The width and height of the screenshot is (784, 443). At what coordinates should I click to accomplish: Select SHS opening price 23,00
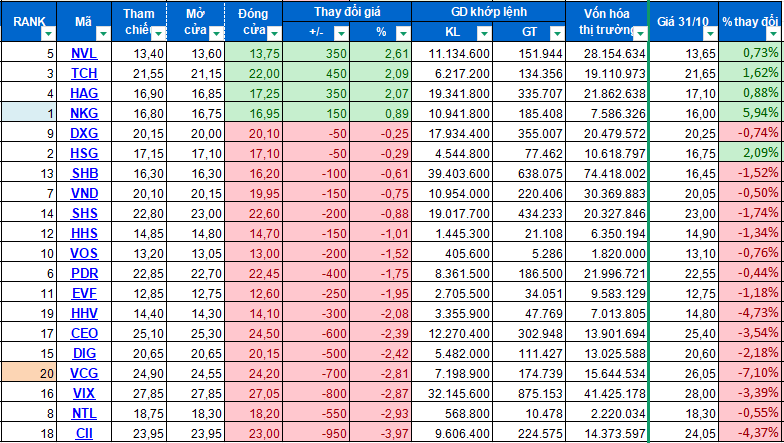coord(196,214)
